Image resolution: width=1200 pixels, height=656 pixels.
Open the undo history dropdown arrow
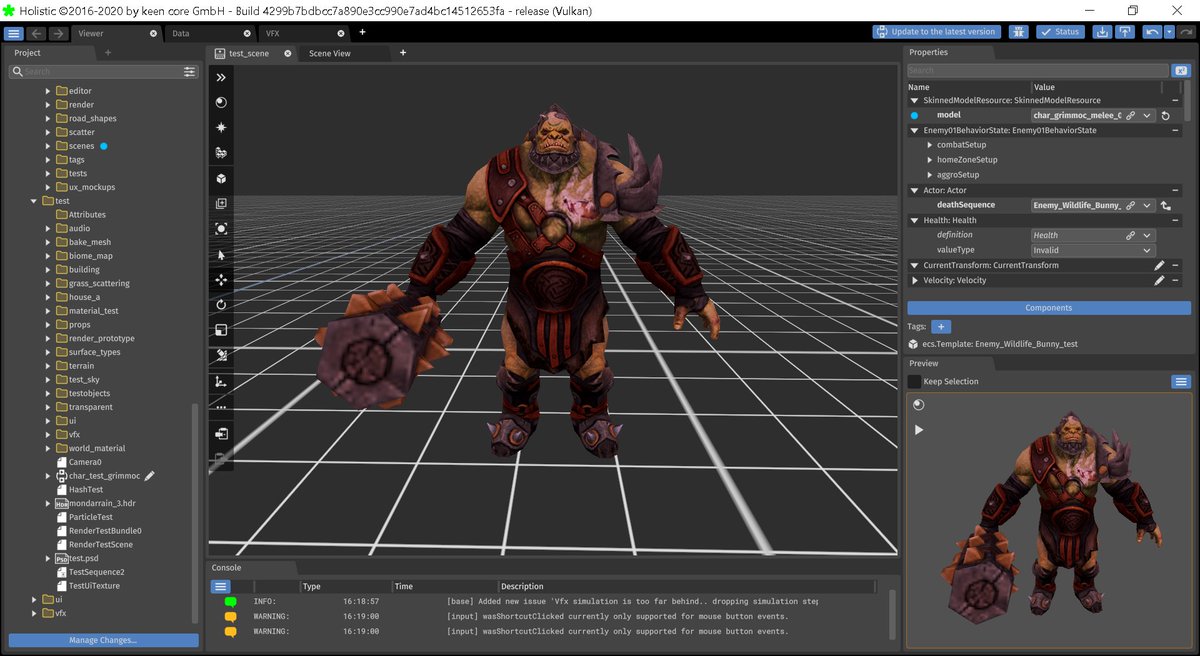click(x=1169, y=32)
